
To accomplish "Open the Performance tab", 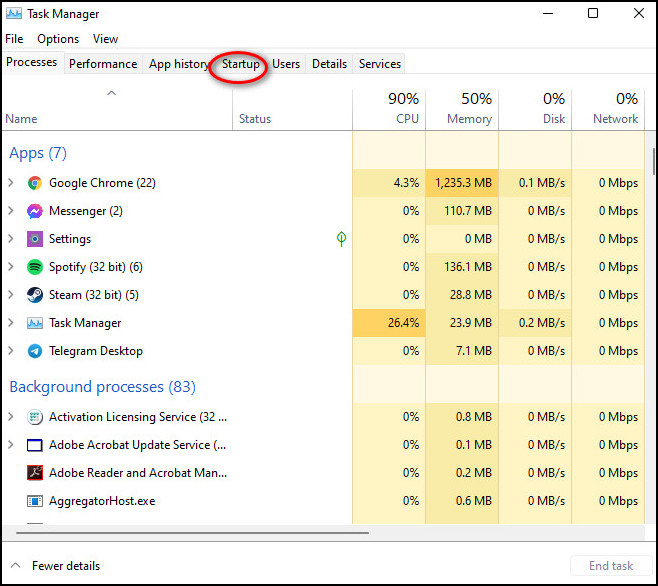I will pos(103,64).
